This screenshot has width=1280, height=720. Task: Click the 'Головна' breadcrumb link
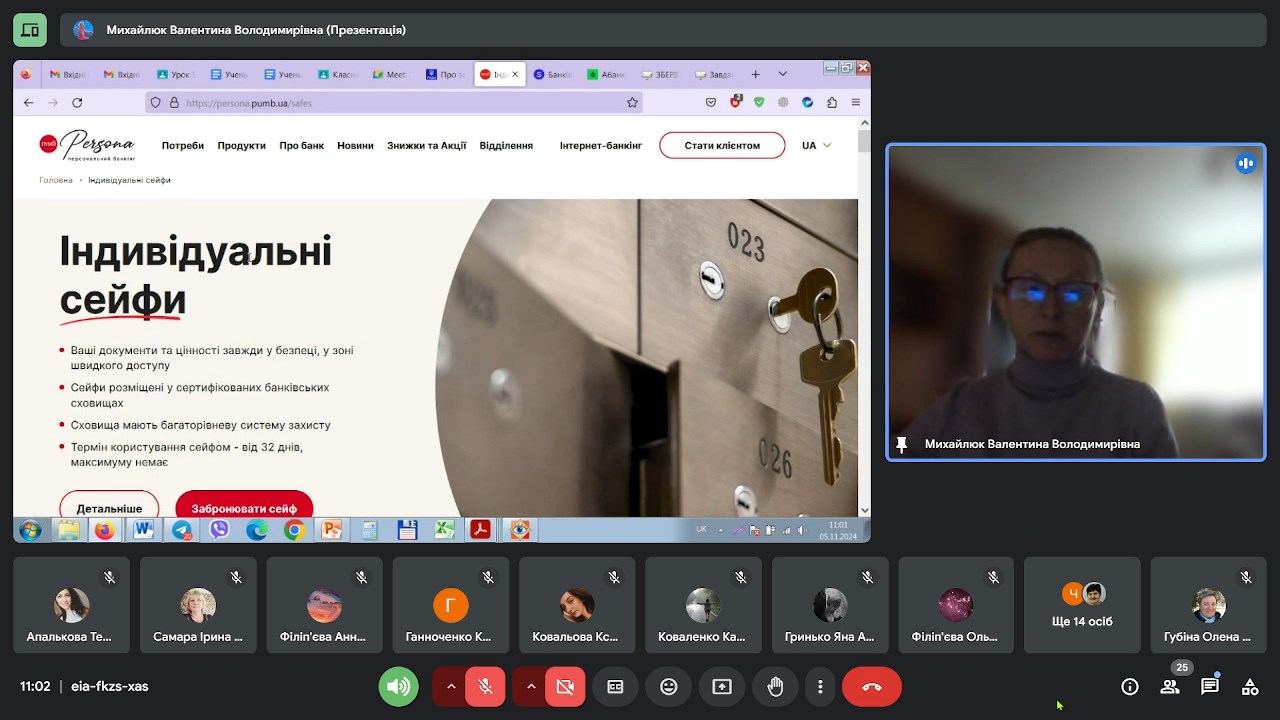(56, 180)
